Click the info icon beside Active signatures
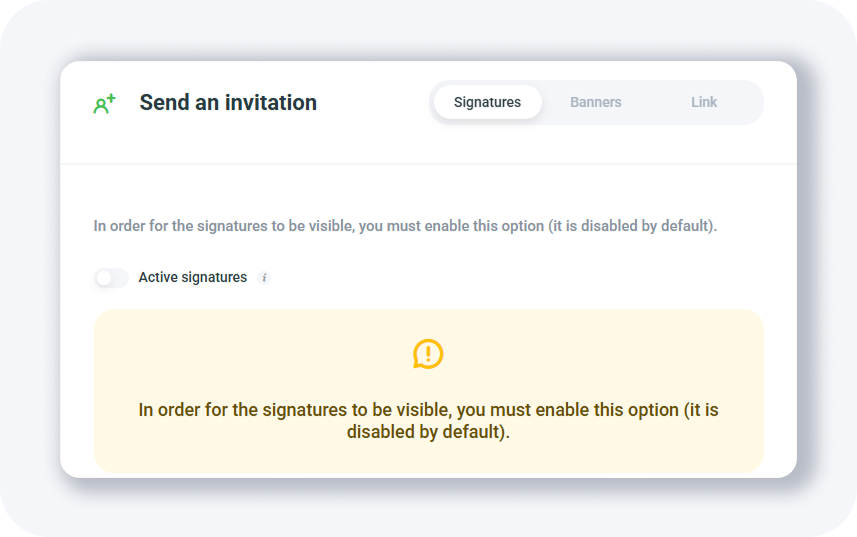Image resolution: width=857 pixels, height=537 pixels. click(264, 278)
